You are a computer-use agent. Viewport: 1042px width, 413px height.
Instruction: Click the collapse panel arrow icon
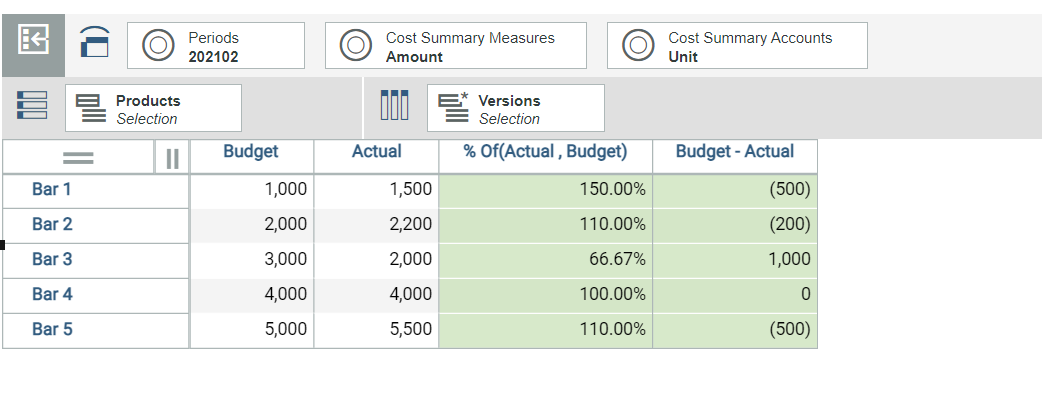click(33, 41)
